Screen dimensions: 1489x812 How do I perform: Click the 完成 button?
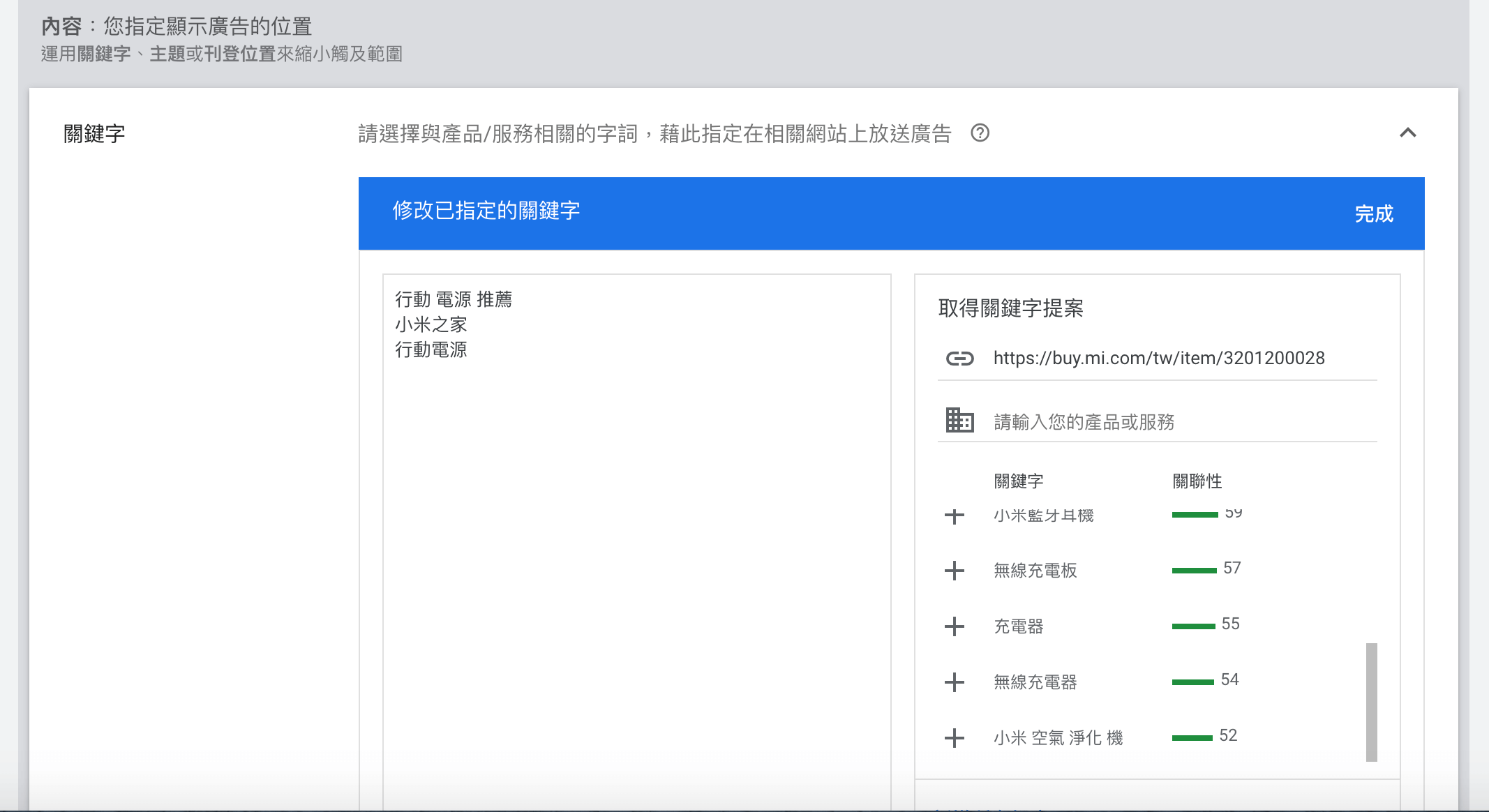pos(1373,213)
